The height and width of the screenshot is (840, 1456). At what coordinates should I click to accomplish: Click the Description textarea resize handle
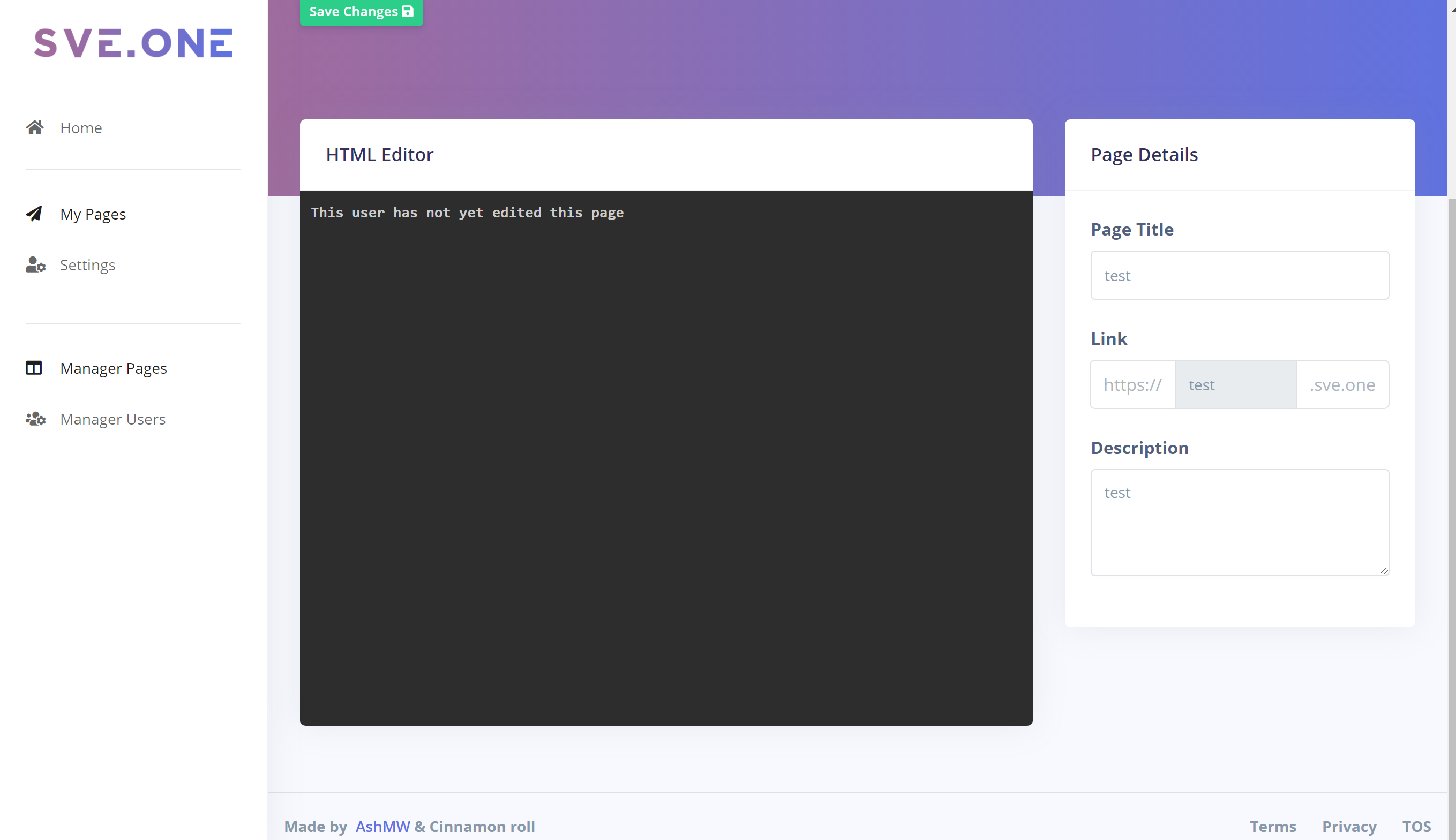1383,570
